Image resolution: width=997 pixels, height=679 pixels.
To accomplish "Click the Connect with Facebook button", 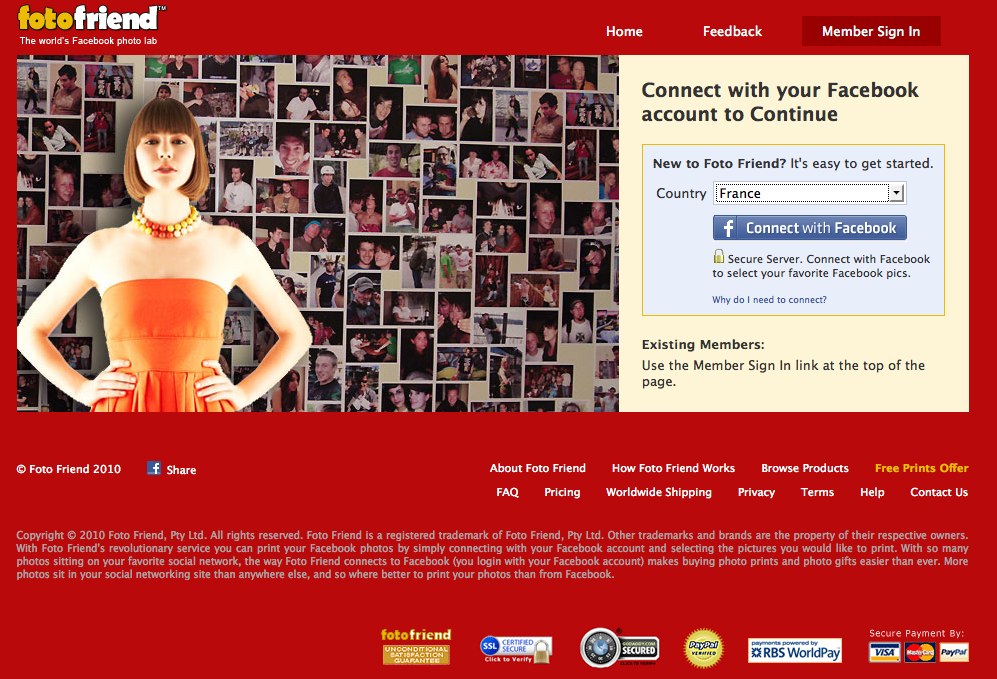I will tap(809, 228).
